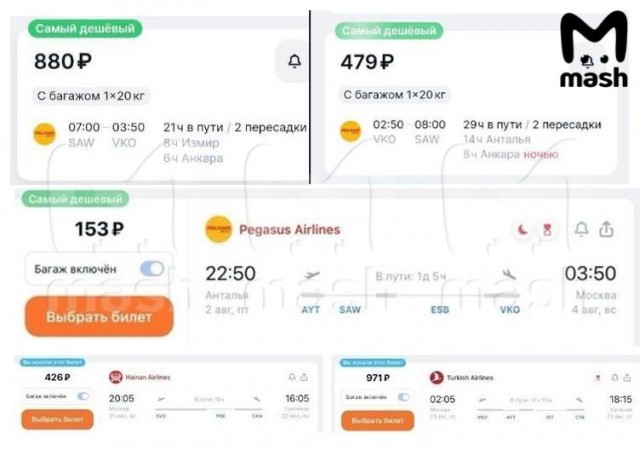Toggle baggage switch on the 426₽ Hainan ticket
This screenshot has height=450, width=640.
[82, 397]
